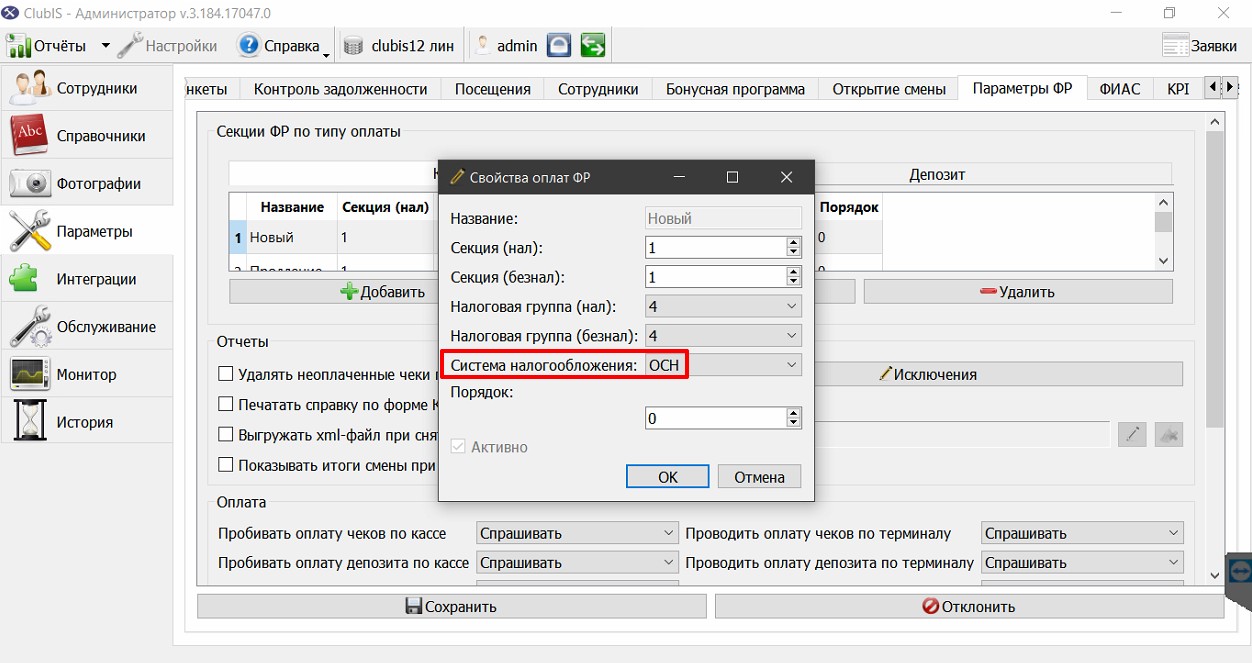Click the Настройки wrench icon

coord(130,45)
